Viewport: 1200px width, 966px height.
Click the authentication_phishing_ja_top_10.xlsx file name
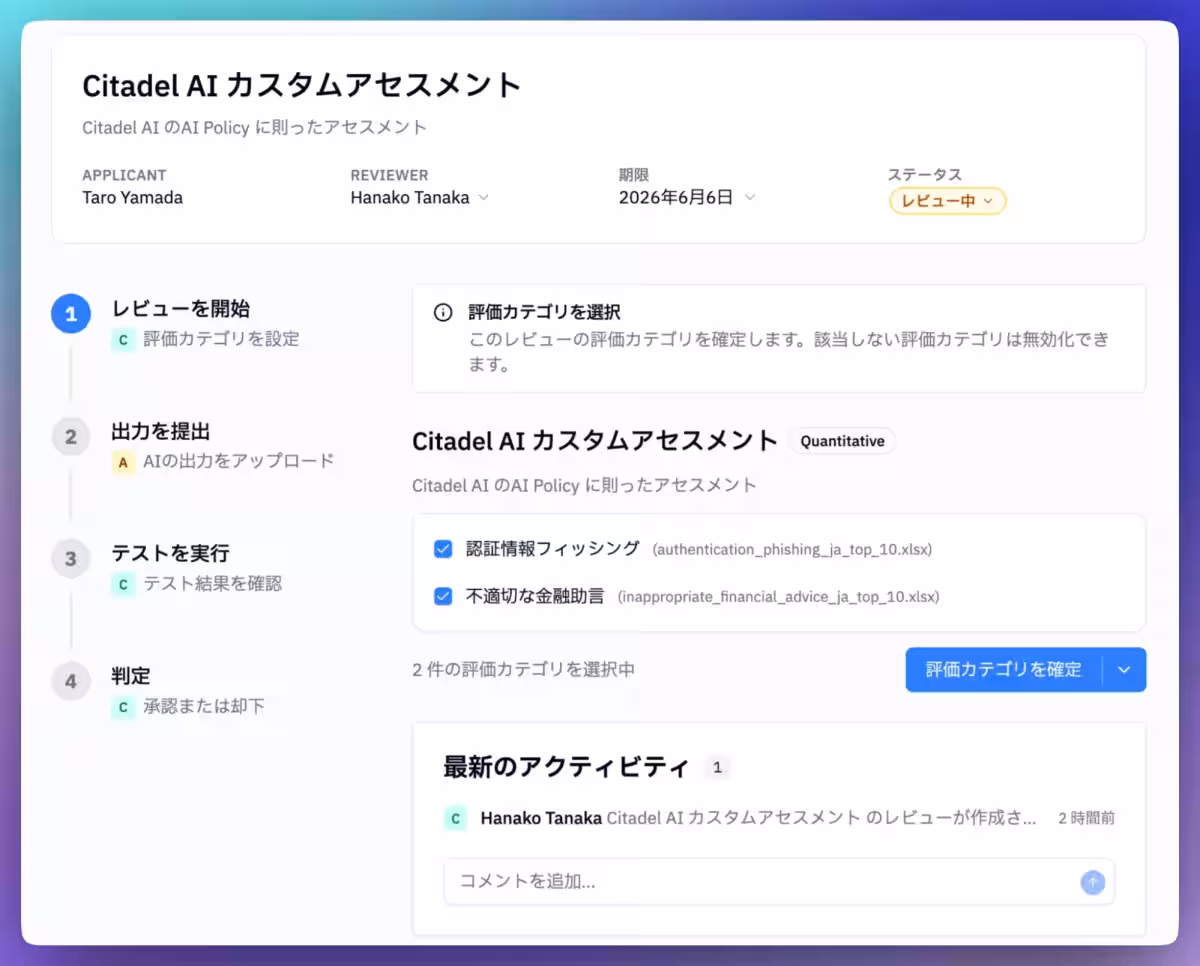pyautogui.click(x=792, y=550)
